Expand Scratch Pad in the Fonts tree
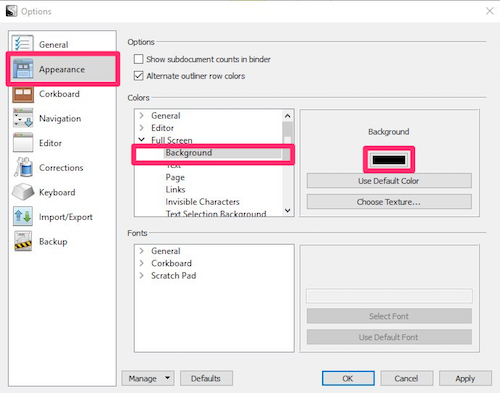Viewport: 500px width, 393px height. [x=142, y=275]
